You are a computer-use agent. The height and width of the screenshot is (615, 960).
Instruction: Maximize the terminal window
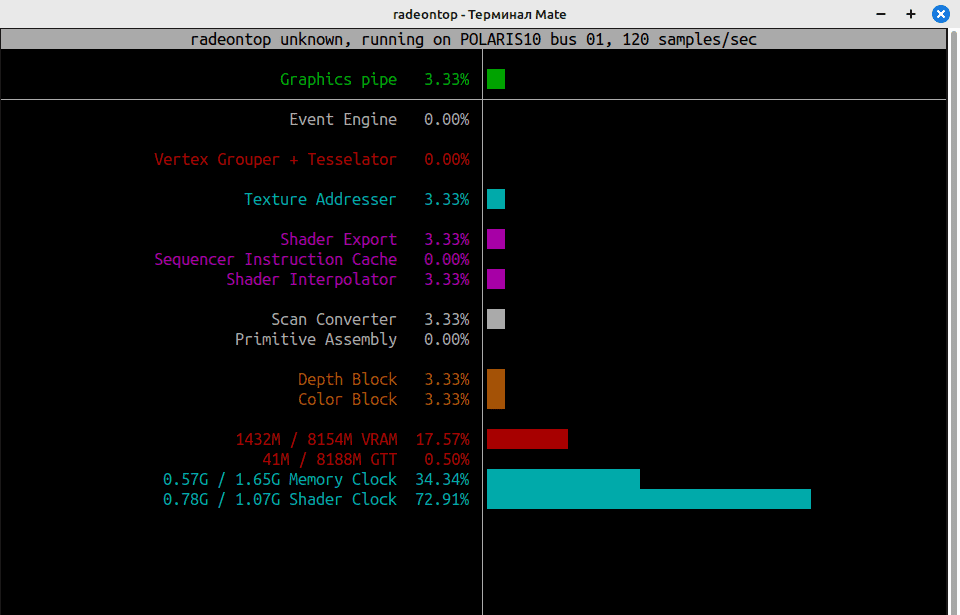(910, 14)
